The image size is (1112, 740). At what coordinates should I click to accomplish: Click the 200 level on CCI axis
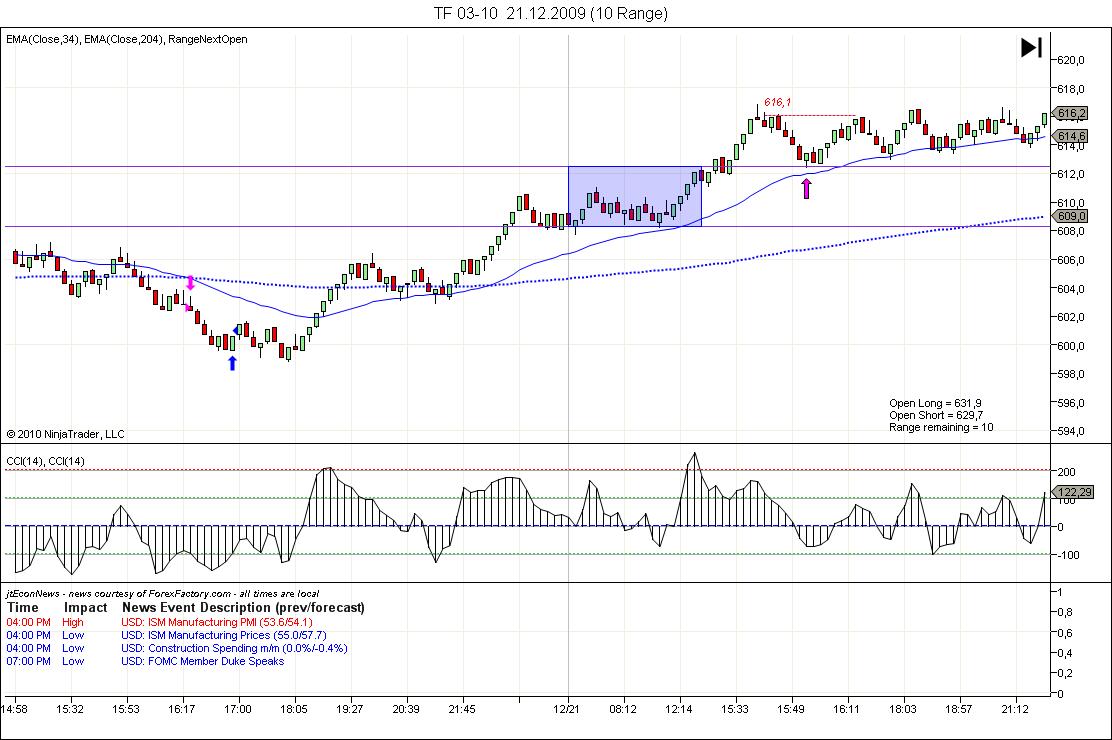pyautogui.click(x=1067, y=472)
